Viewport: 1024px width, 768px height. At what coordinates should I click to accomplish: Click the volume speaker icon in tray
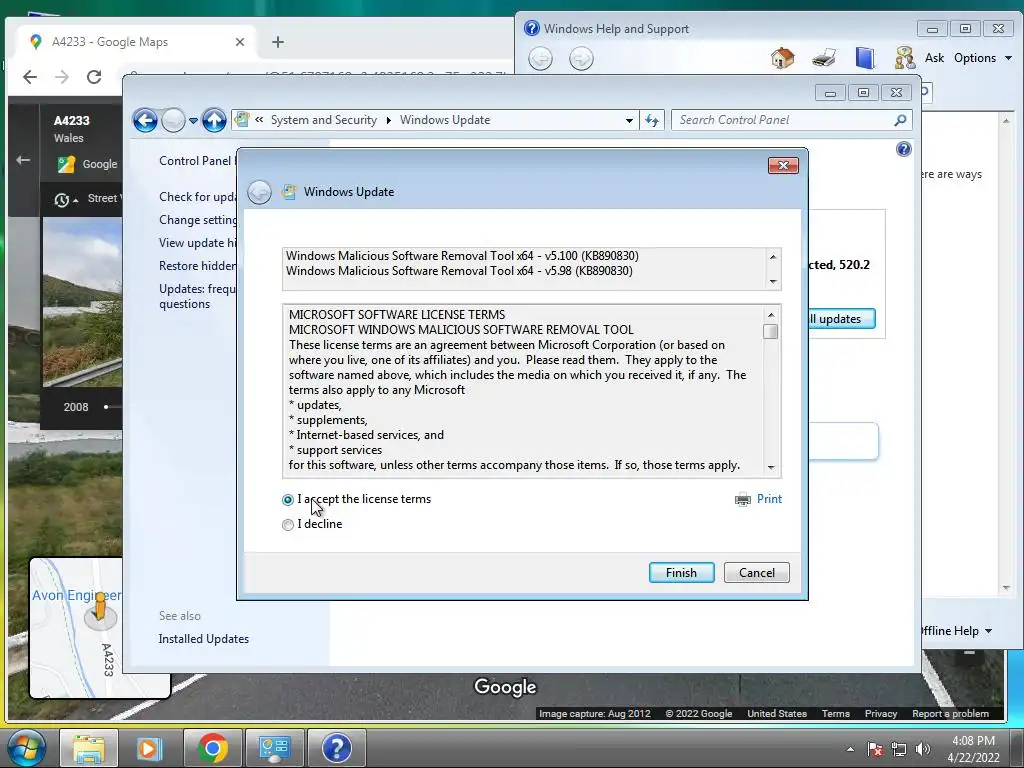click(x=922, y=749)
